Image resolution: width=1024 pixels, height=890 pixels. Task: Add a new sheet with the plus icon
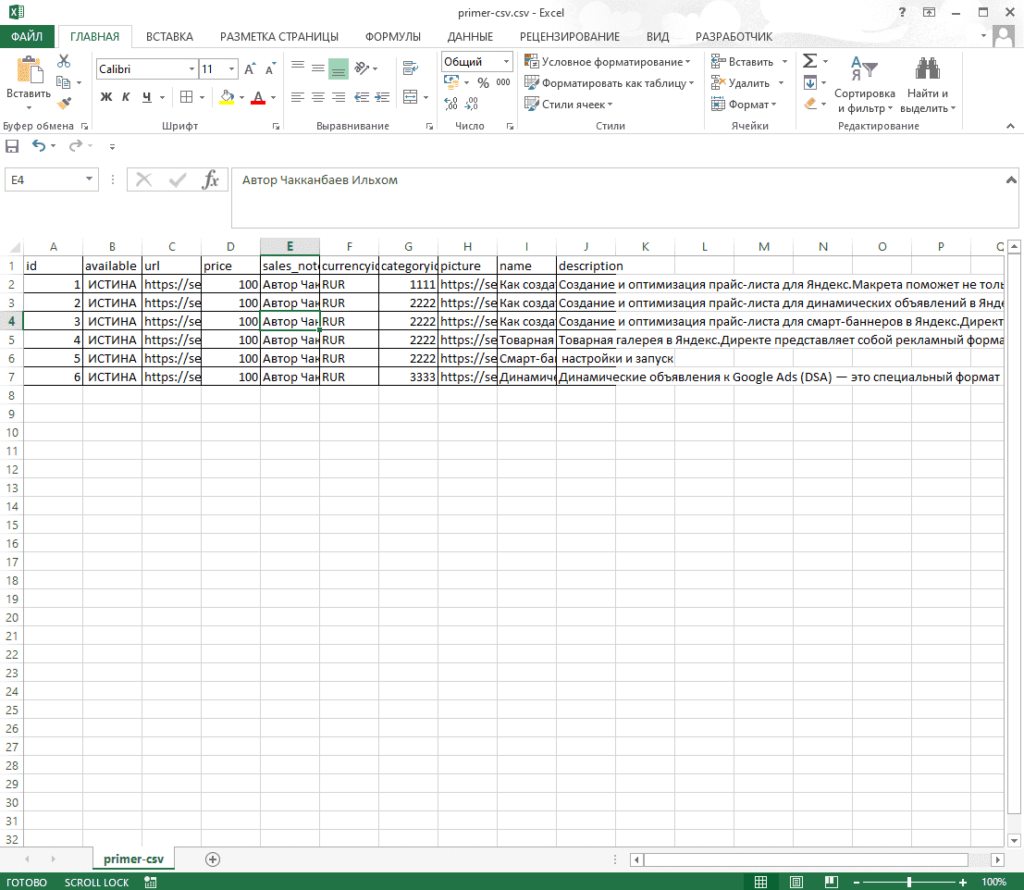pos(212,859)
